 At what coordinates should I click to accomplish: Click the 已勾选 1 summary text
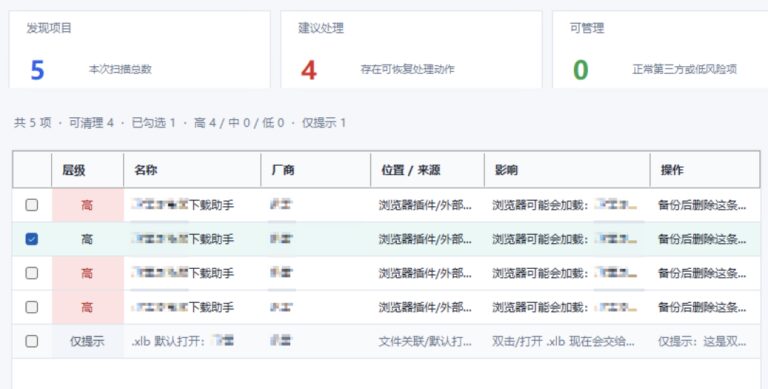[x=153, y=122]
